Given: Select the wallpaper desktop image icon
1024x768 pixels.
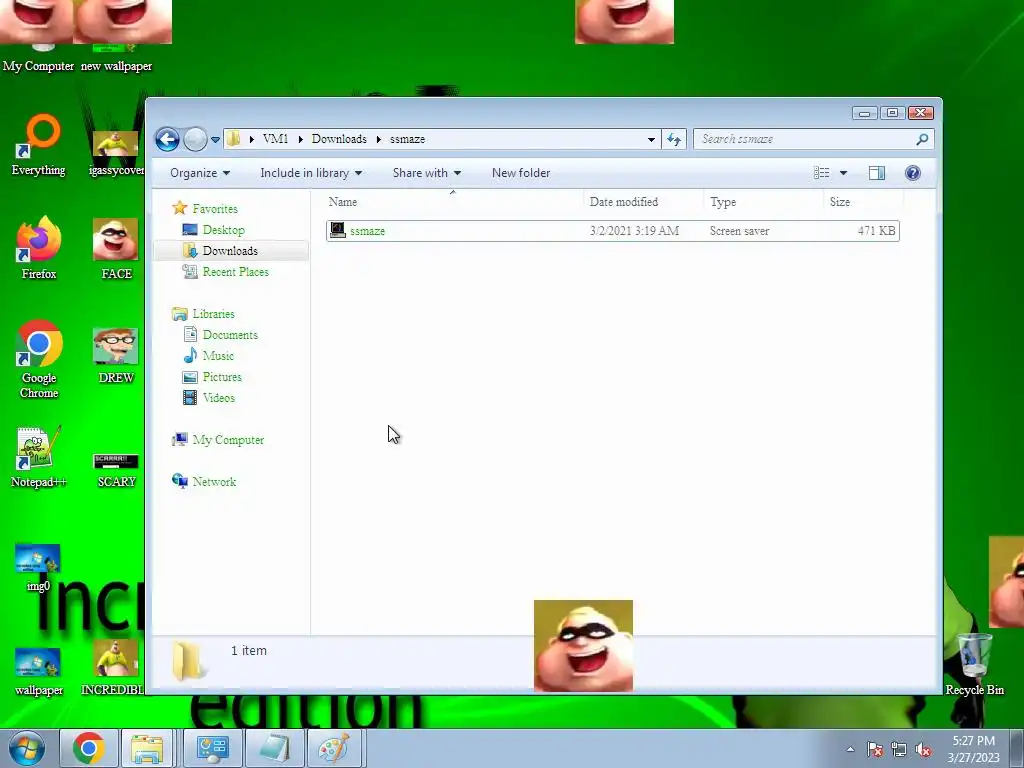Looking at the screenshot, I should [38, 671].
